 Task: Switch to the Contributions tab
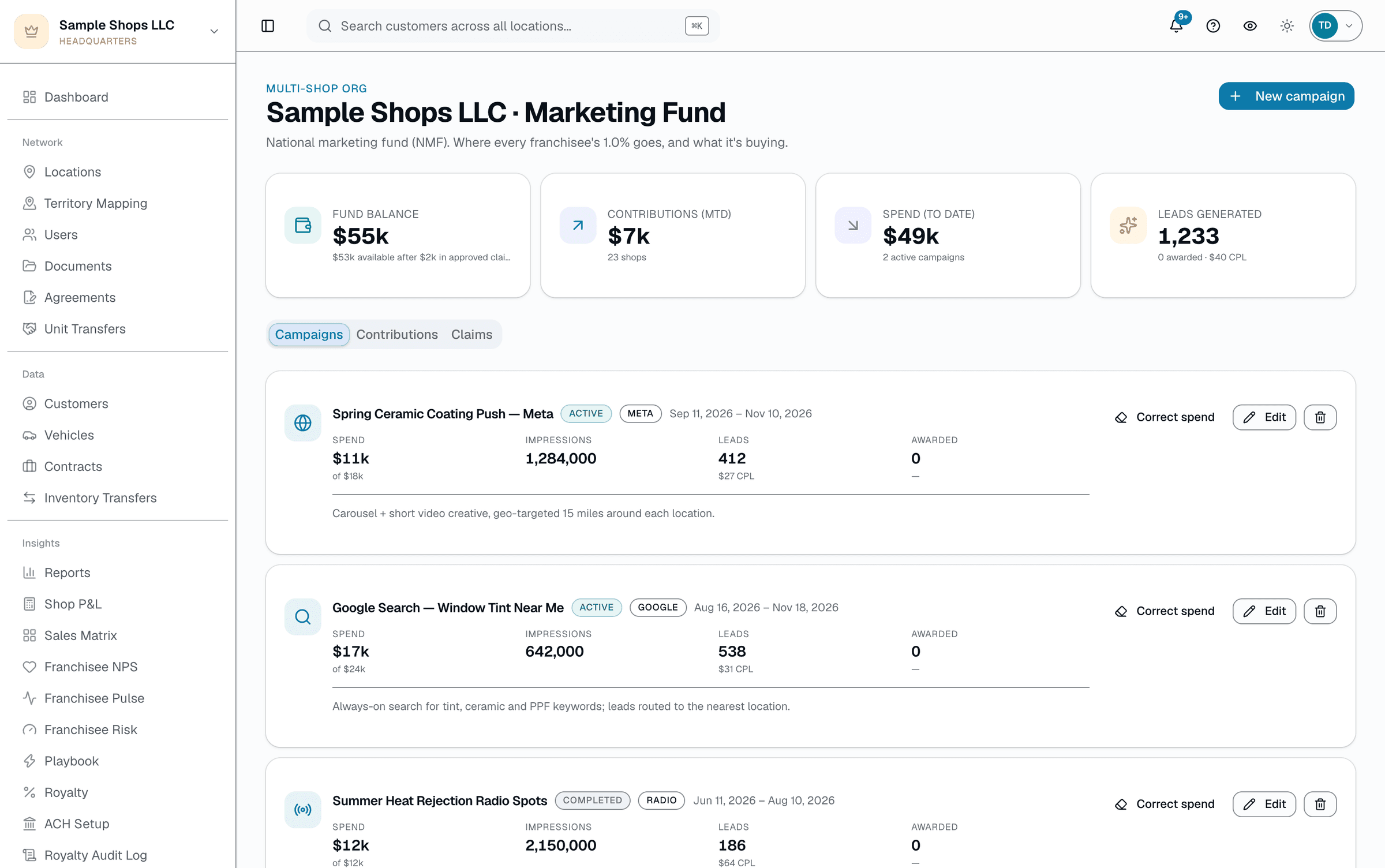(x=397, y=334)
